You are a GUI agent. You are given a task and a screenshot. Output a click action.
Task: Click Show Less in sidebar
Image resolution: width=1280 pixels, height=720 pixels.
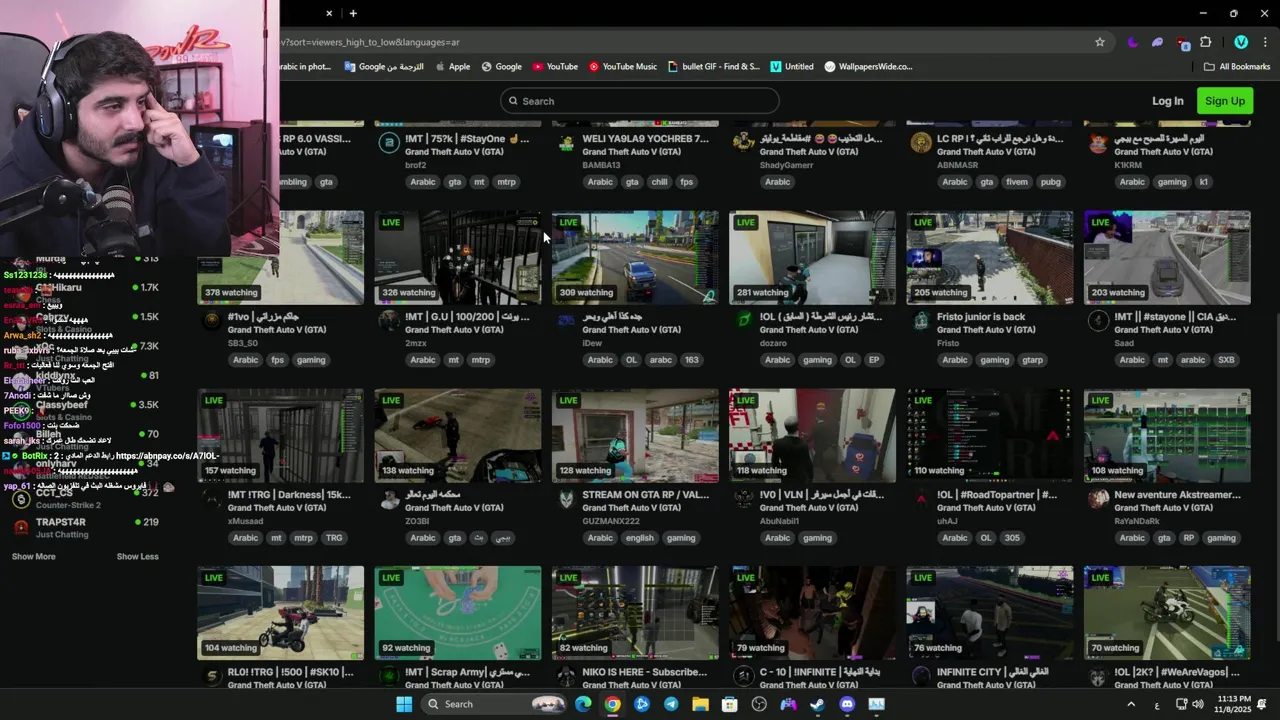click(x=138, y=557)
